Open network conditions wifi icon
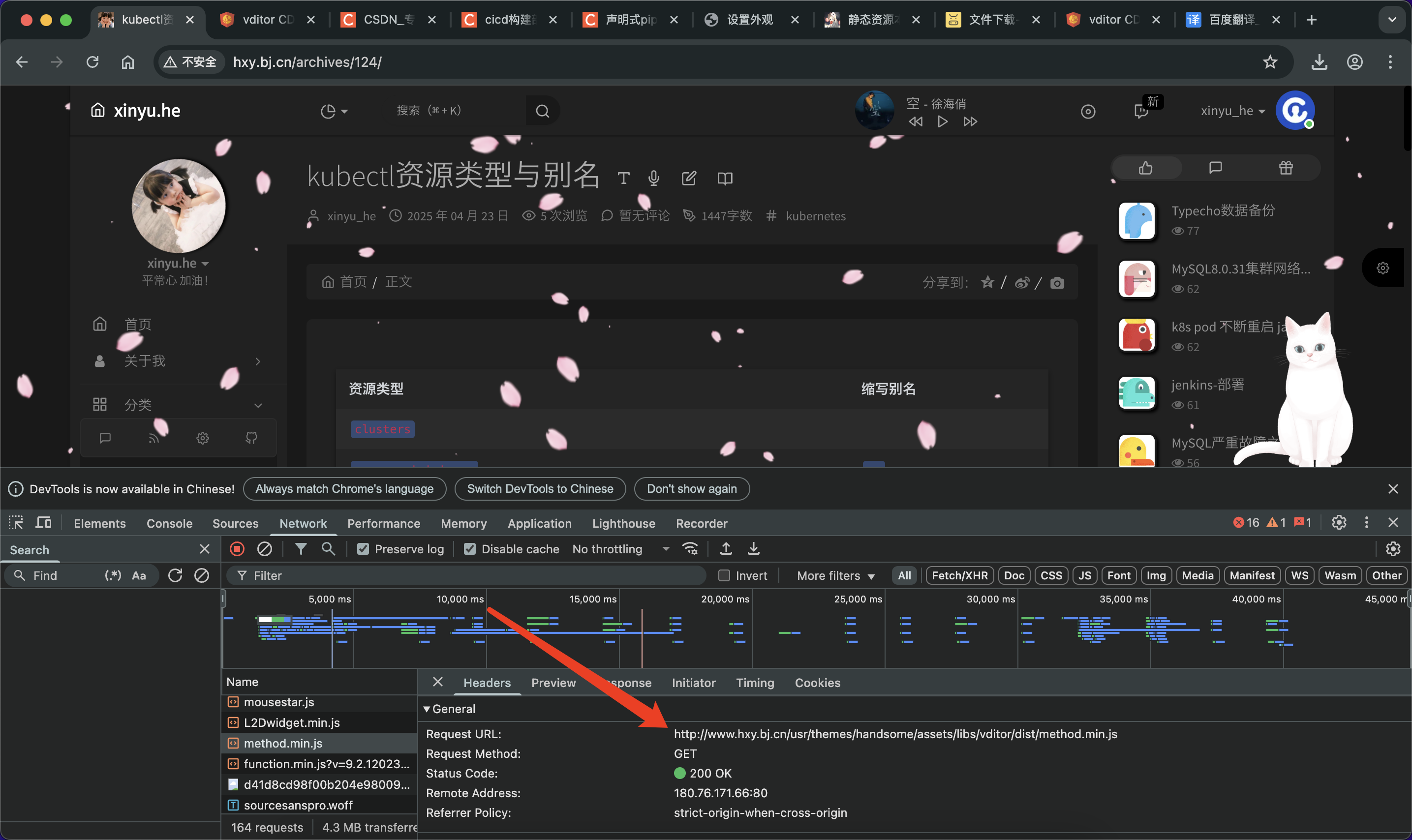This screenshot has width=1412, height=840. click(690, 548)
